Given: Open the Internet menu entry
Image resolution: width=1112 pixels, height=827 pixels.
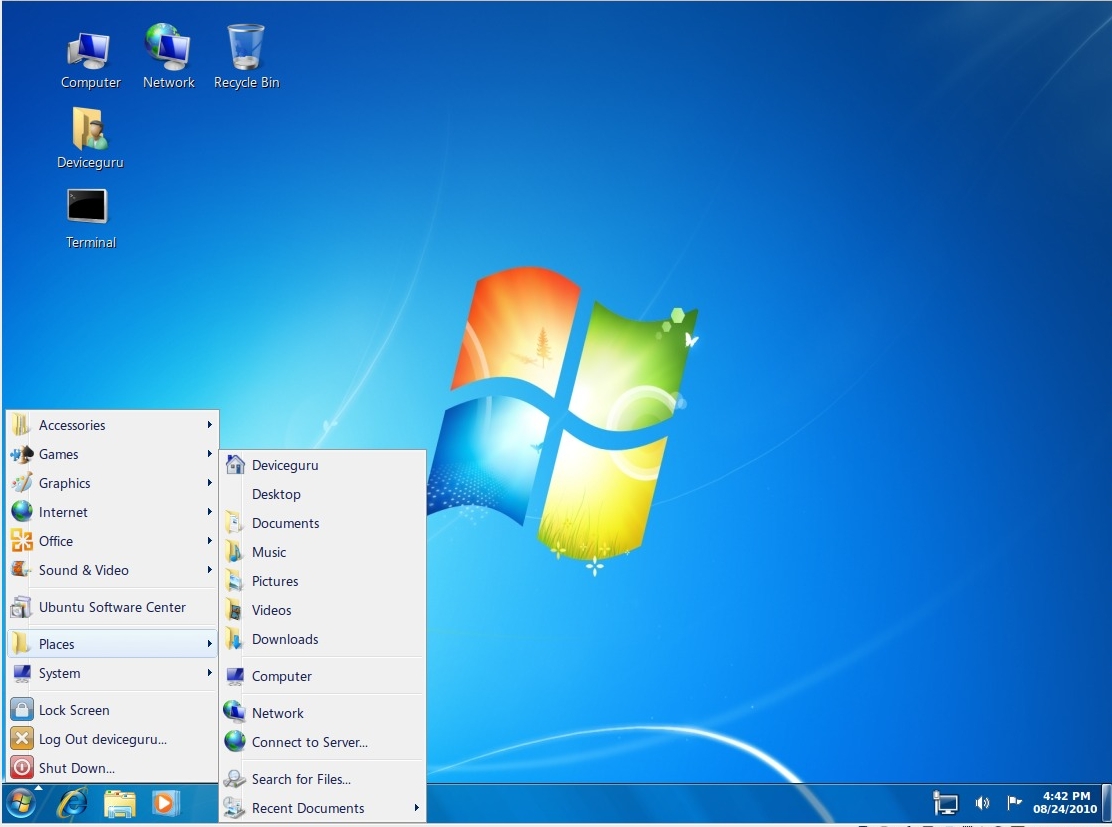Looking at the screenshot, I should 112,512.
